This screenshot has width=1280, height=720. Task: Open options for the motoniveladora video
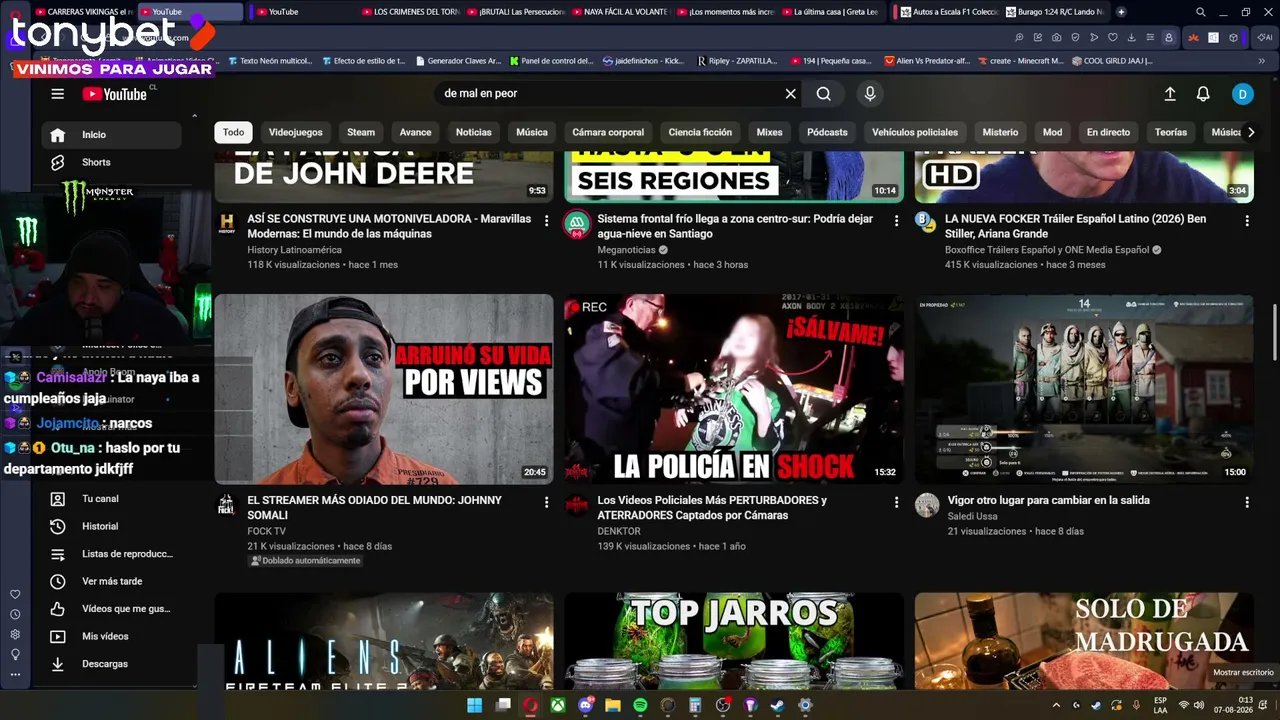(546, 220)
